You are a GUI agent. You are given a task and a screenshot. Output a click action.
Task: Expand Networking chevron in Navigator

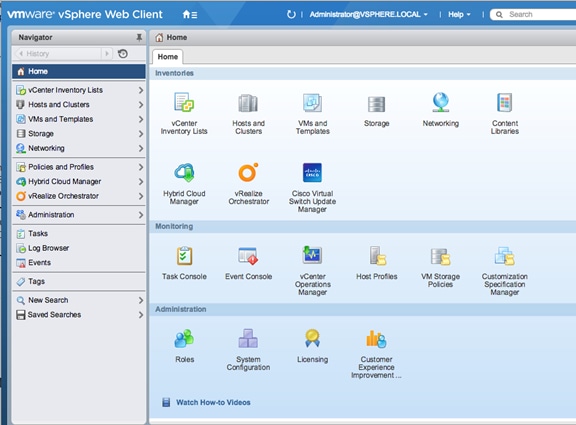(141, 148)
